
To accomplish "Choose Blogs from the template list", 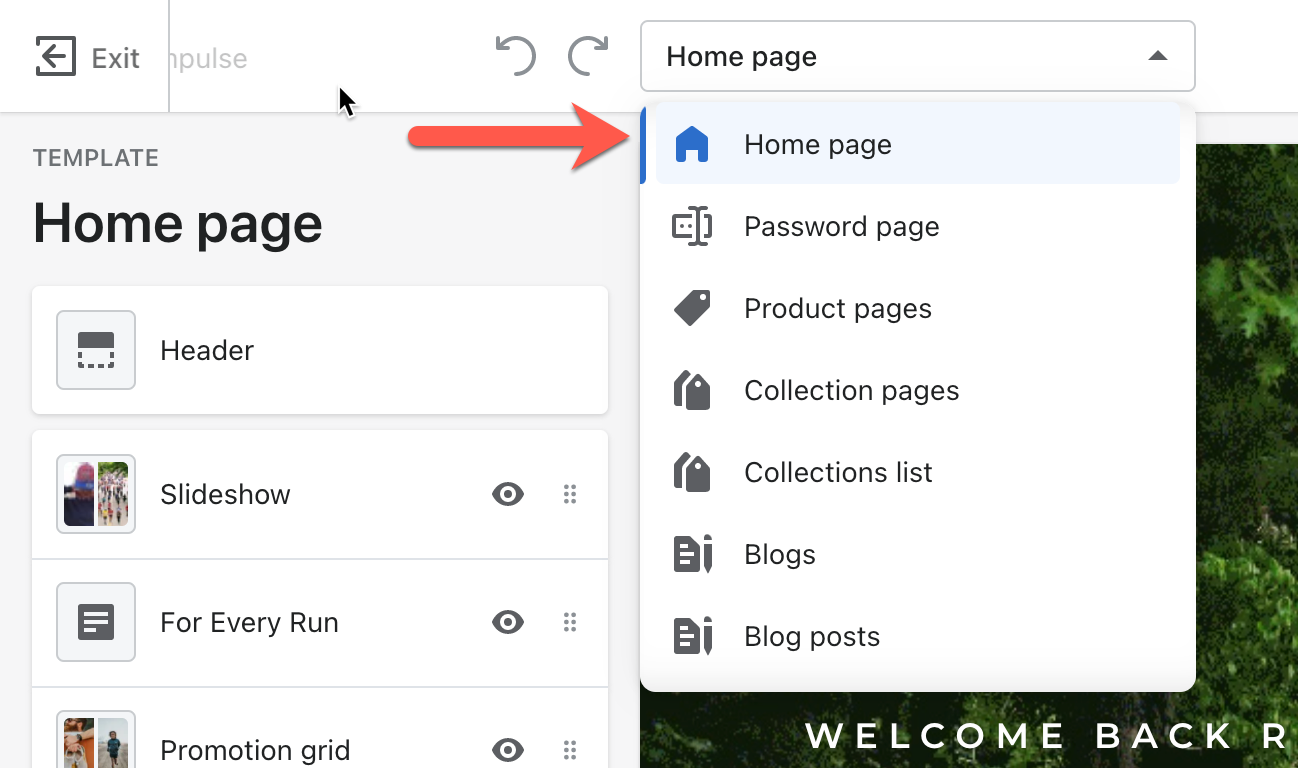I will pyautogui.click(x=918, y=555).
